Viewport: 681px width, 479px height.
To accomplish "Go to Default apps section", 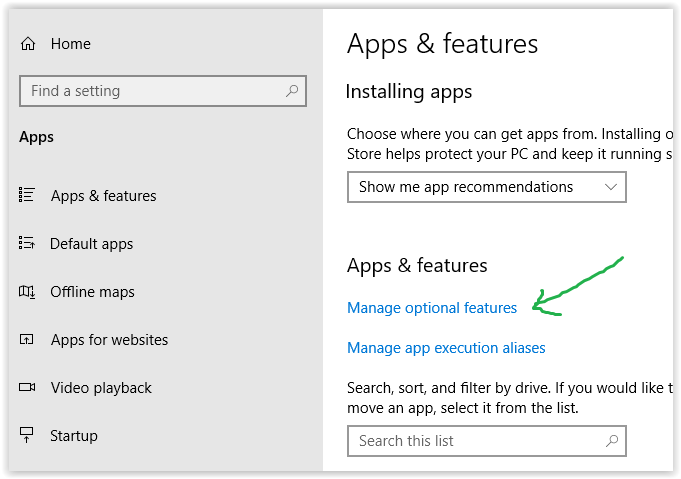I will tap(92, 244).
